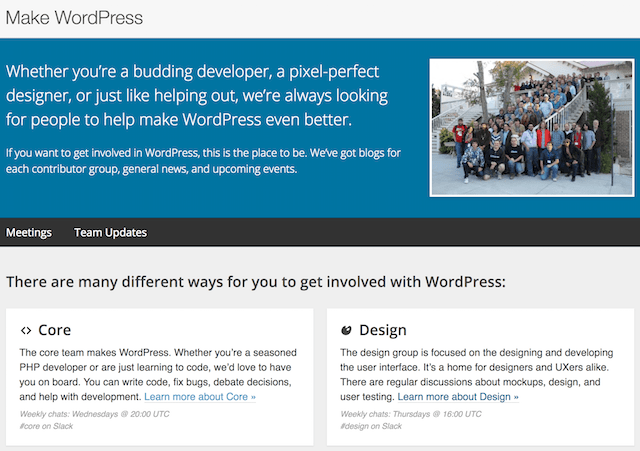Click the Core card heading

[x=54, y=330]
